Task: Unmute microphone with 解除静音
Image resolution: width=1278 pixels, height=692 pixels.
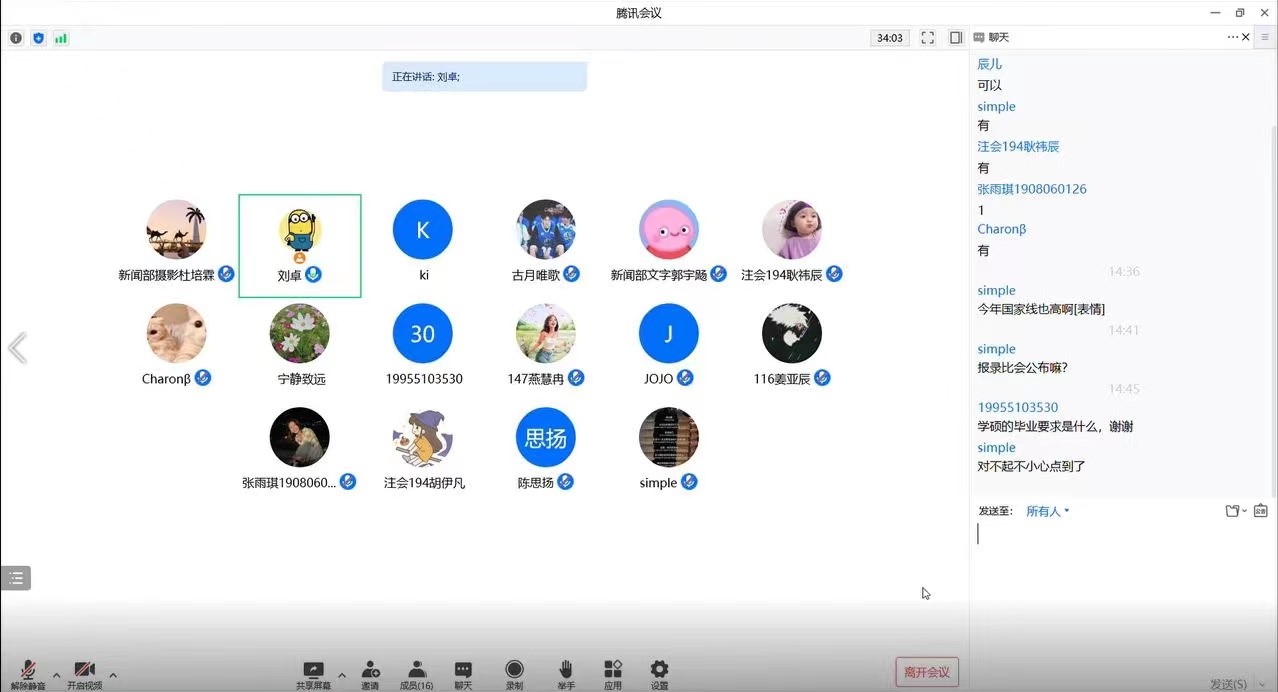Action: [28, 674]
